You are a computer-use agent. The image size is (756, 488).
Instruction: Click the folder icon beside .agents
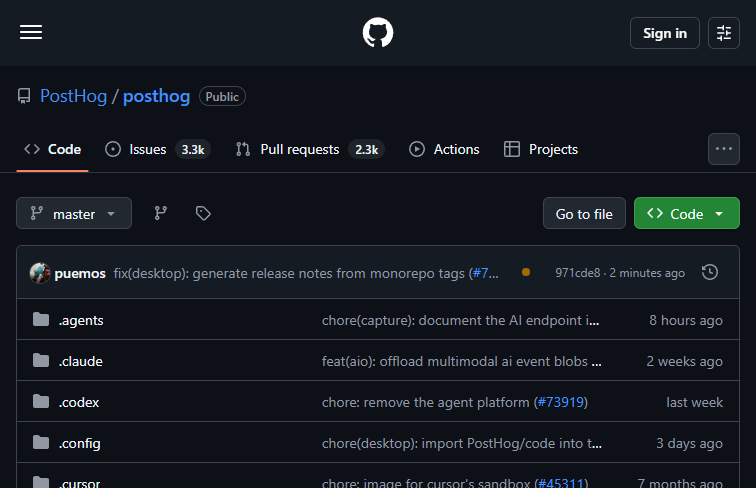click(41, 319)
